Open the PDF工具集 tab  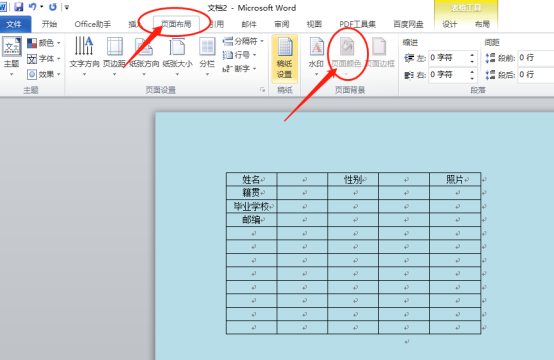pos(358,24)
